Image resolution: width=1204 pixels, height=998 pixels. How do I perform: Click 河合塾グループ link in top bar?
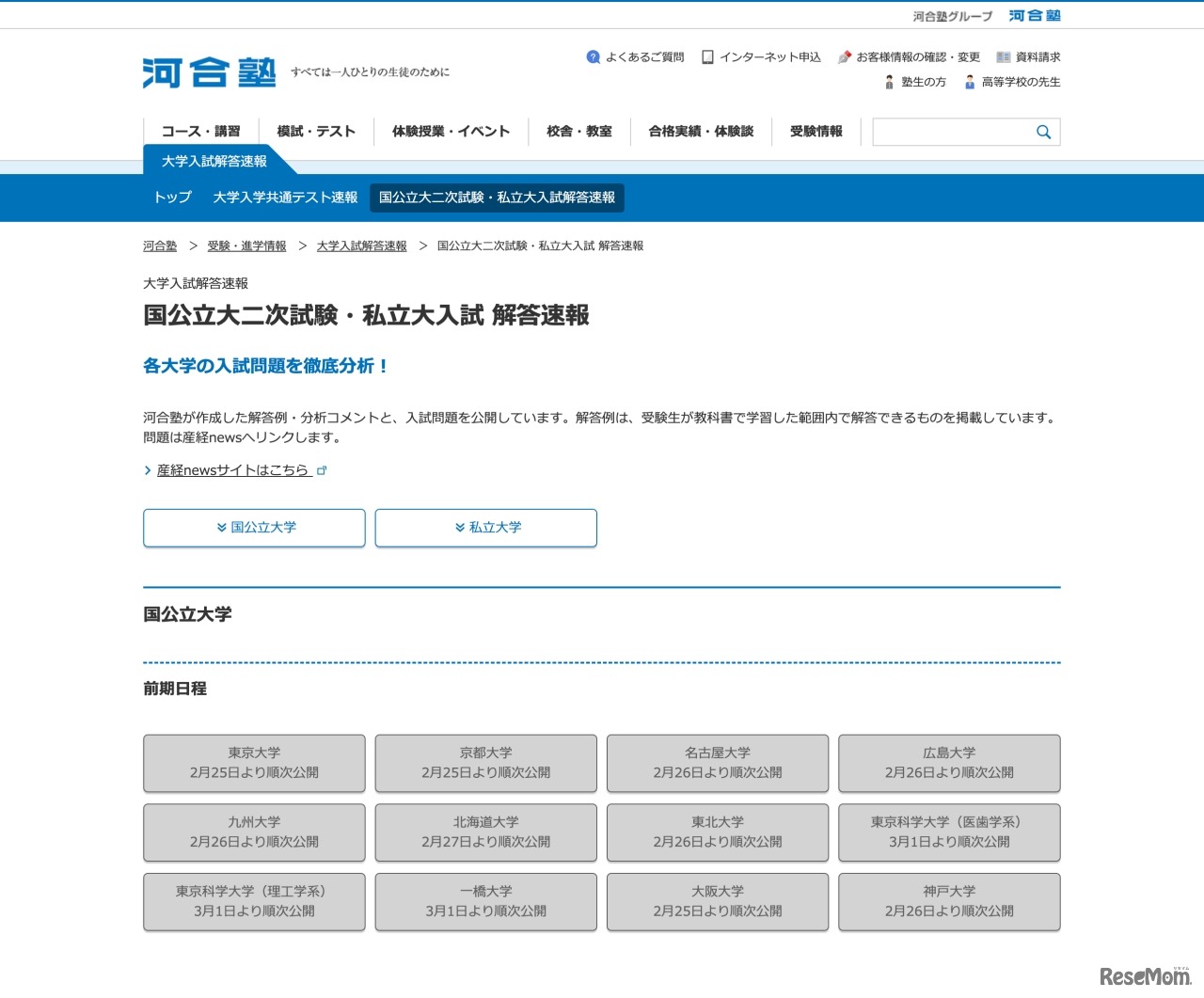[x=952, y=16]
